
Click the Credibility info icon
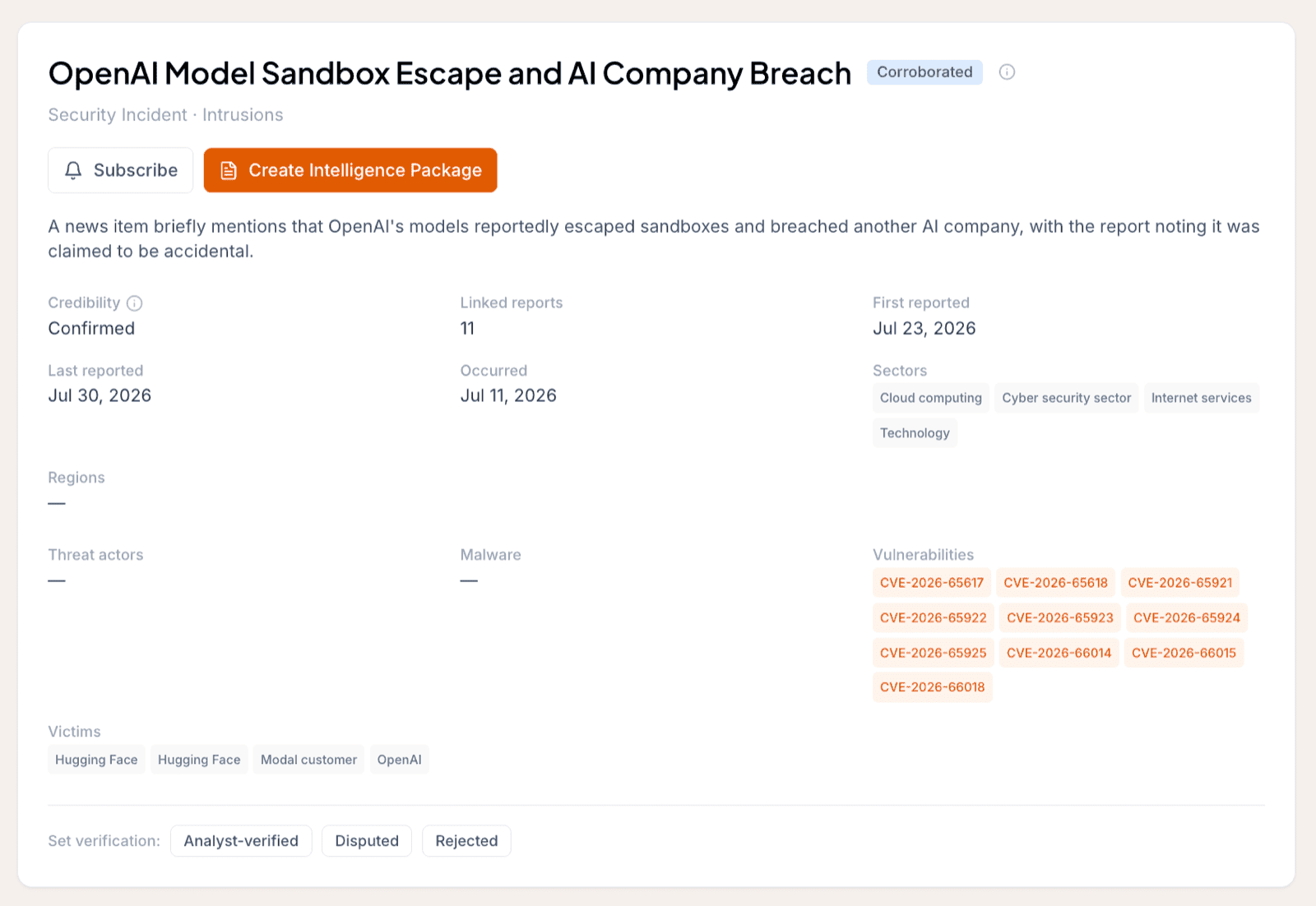pyautogui.click(x=135, y=303)
